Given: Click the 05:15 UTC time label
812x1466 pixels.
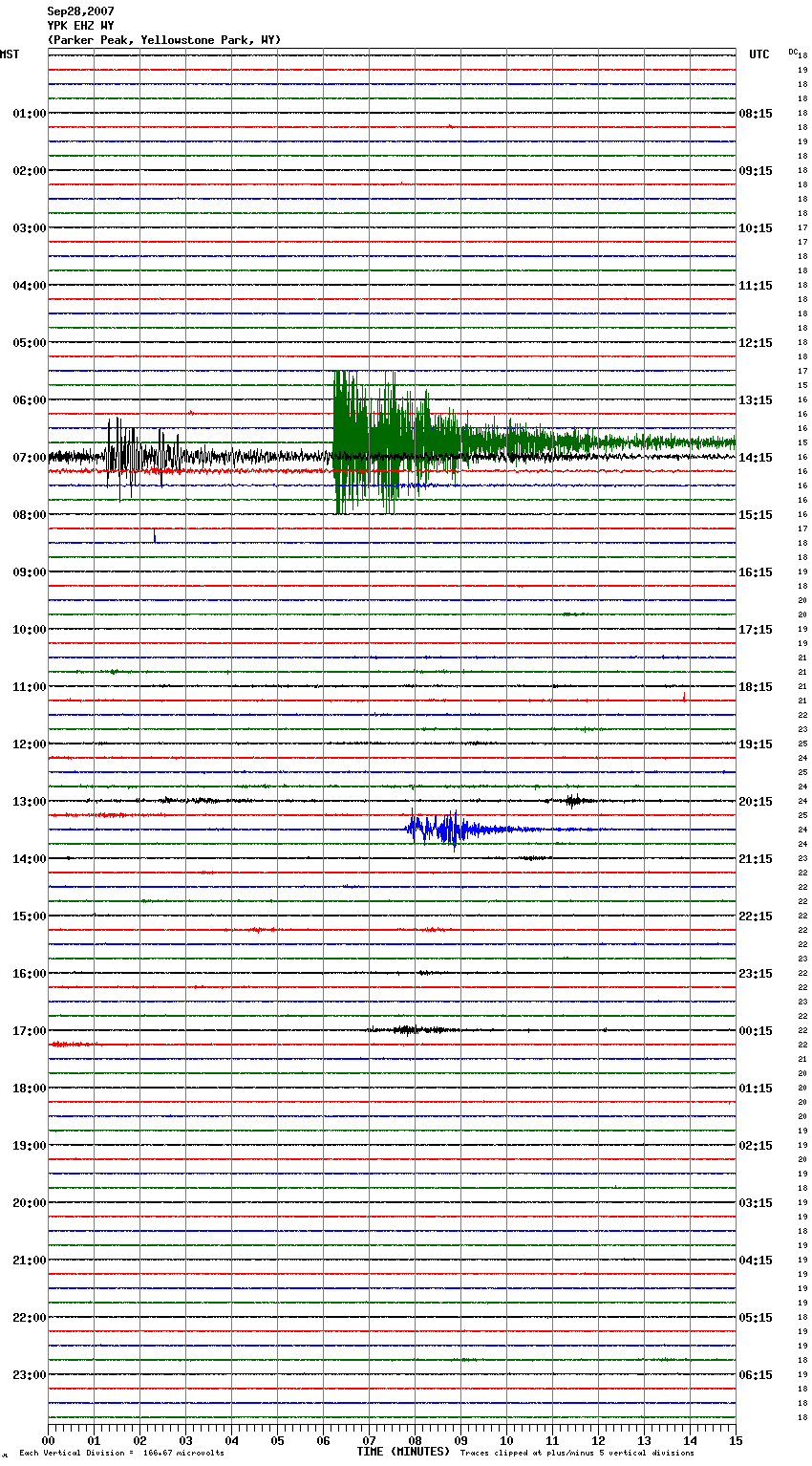Looking at the screenshot, I should click(756, 1318).
